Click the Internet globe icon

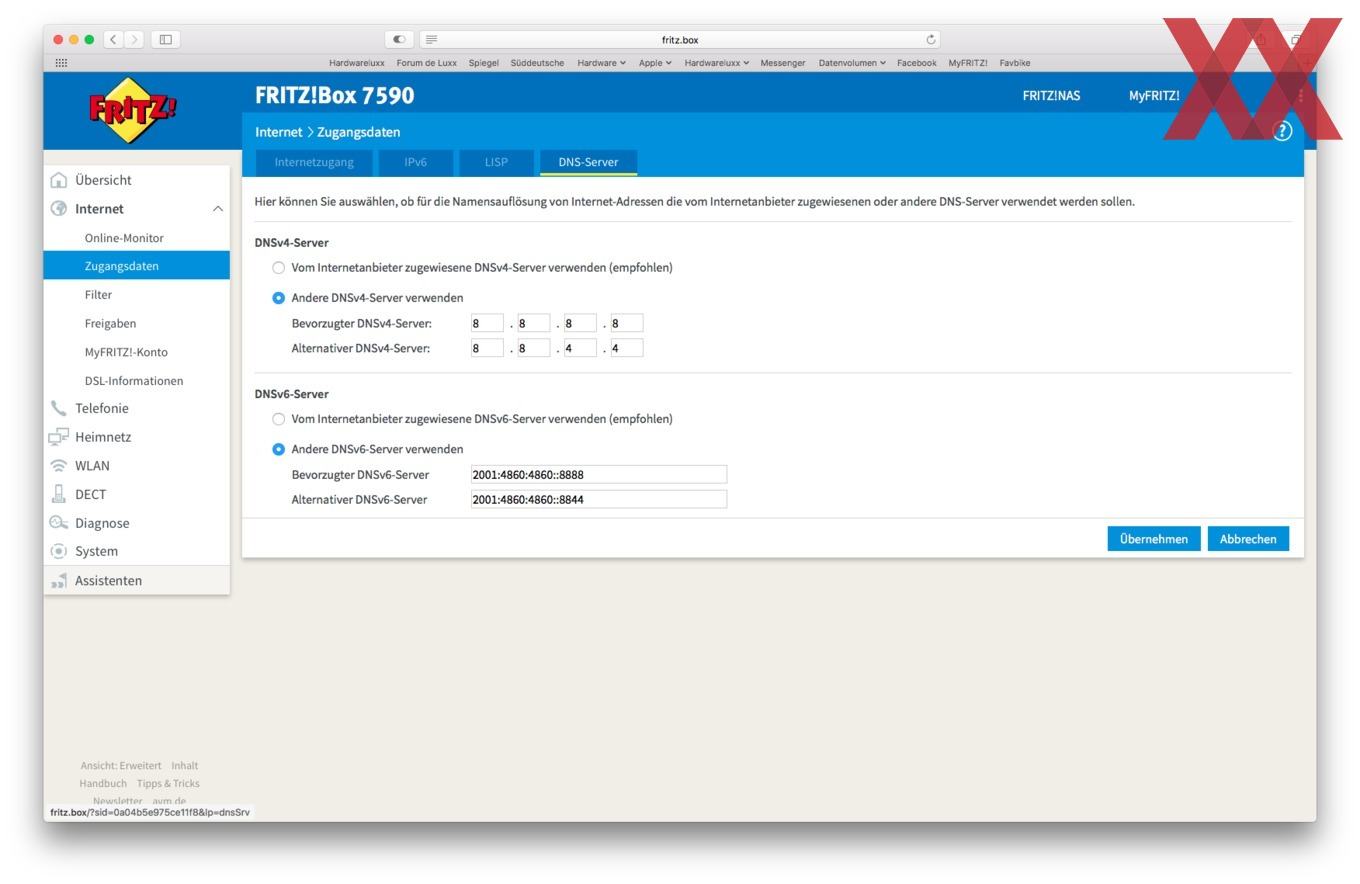(59, 209)
